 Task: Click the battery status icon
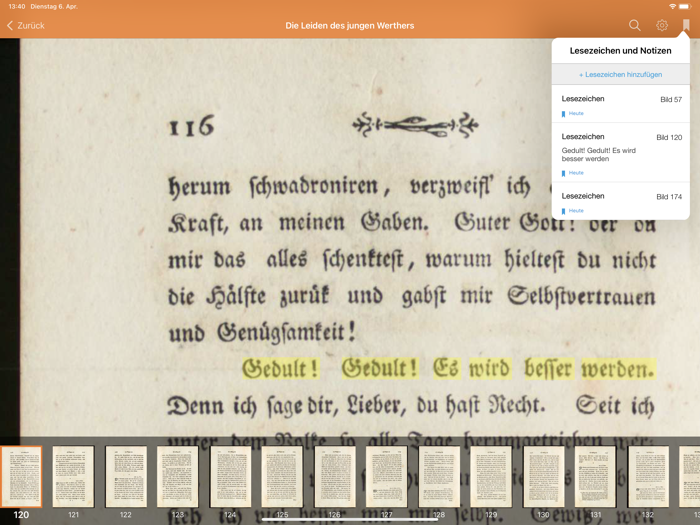(685, 6)
